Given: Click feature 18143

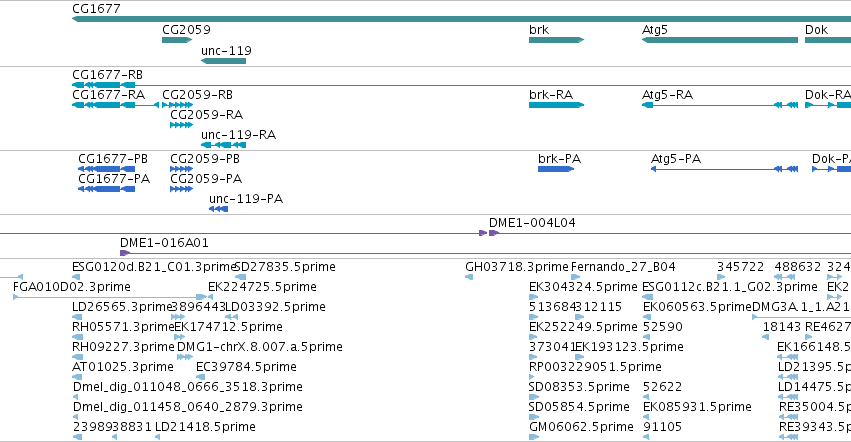Looking at the screenshot, I should (782, 327).
